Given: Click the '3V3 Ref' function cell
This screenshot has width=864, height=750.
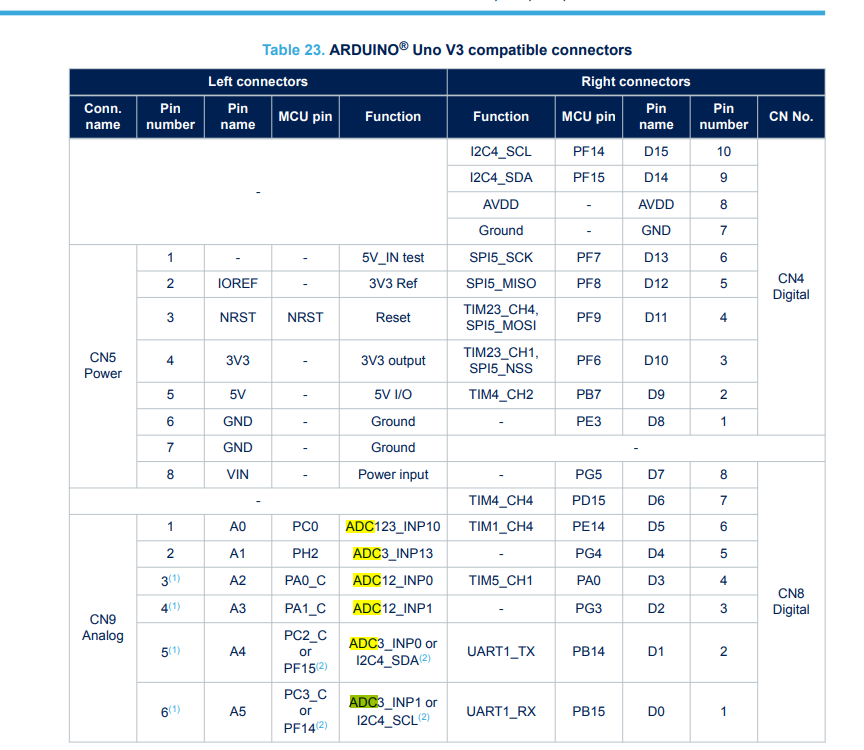Looking at the screenshot, I should [x=393, y=283].
